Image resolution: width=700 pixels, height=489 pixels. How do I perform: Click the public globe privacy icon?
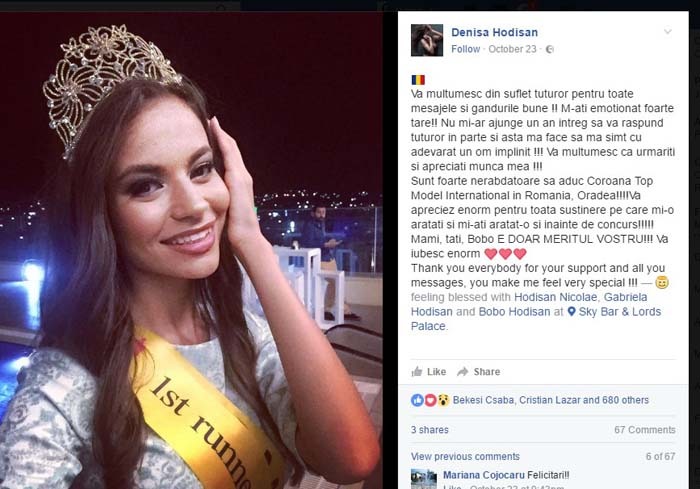pyautogui.click(x=550, y=49)
